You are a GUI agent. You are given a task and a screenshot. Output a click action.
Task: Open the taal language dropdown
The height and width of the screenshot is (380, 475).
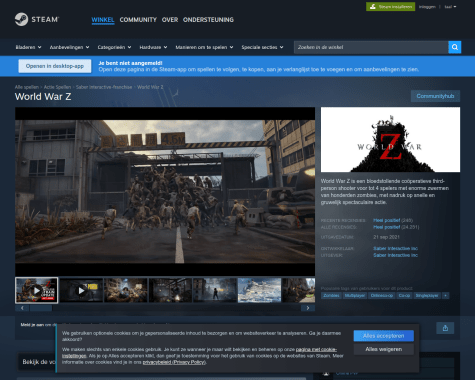pyautogui.click(x=450, y=7)
